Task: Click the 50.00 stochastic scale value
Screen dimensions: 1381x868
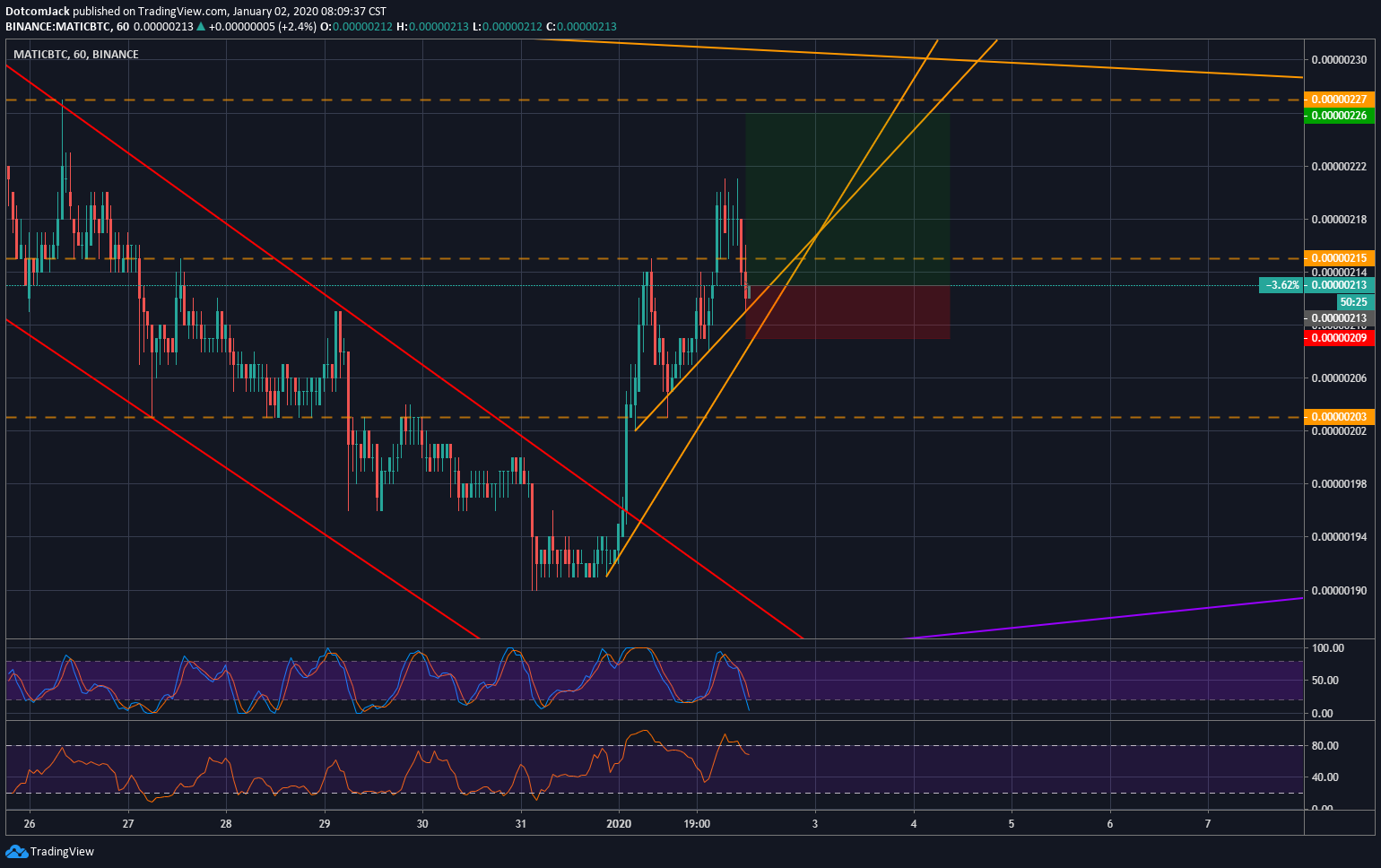Action: 1325,681
